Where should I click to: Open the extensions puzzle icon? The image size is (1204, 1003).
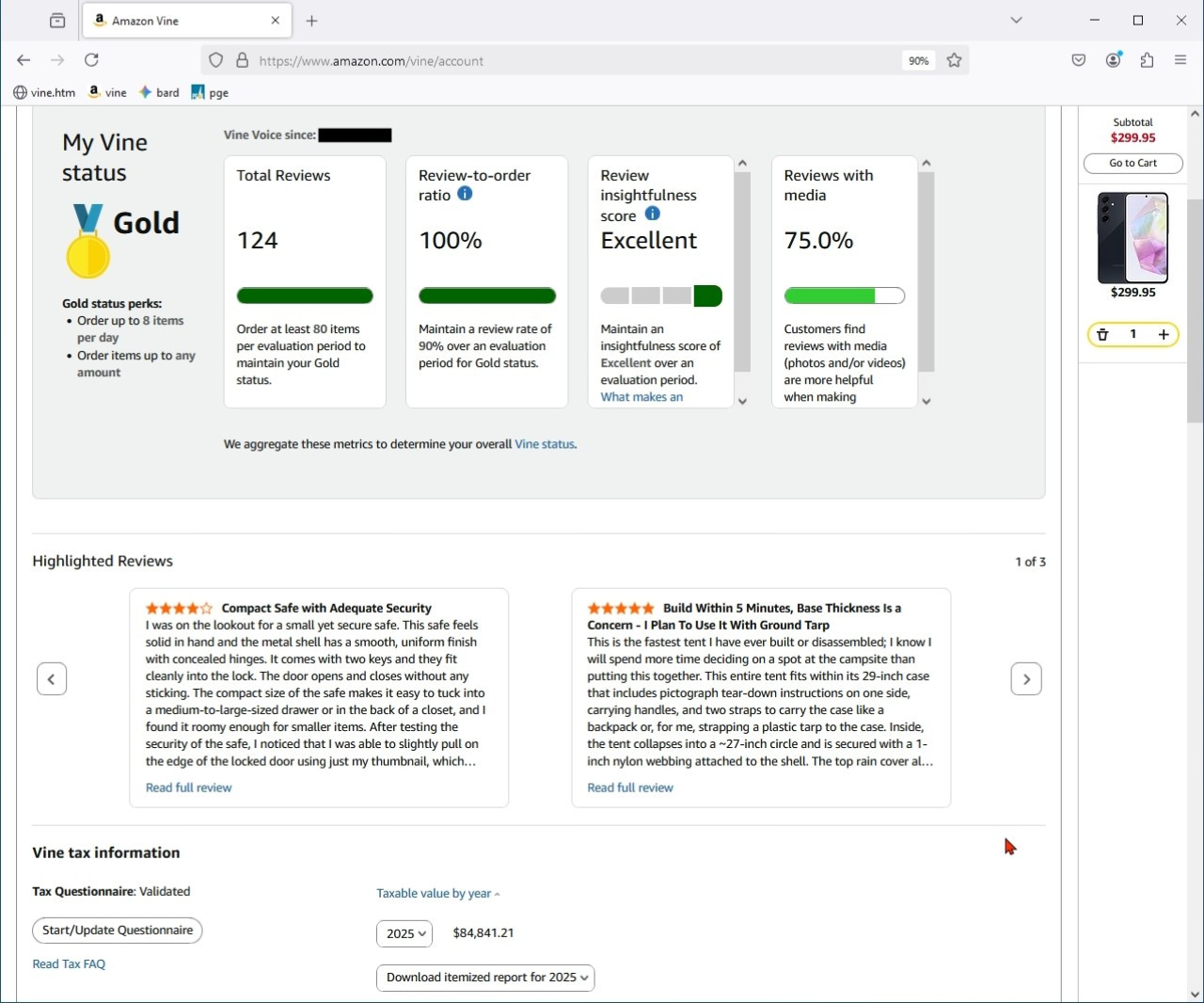tap(1147, 60)
